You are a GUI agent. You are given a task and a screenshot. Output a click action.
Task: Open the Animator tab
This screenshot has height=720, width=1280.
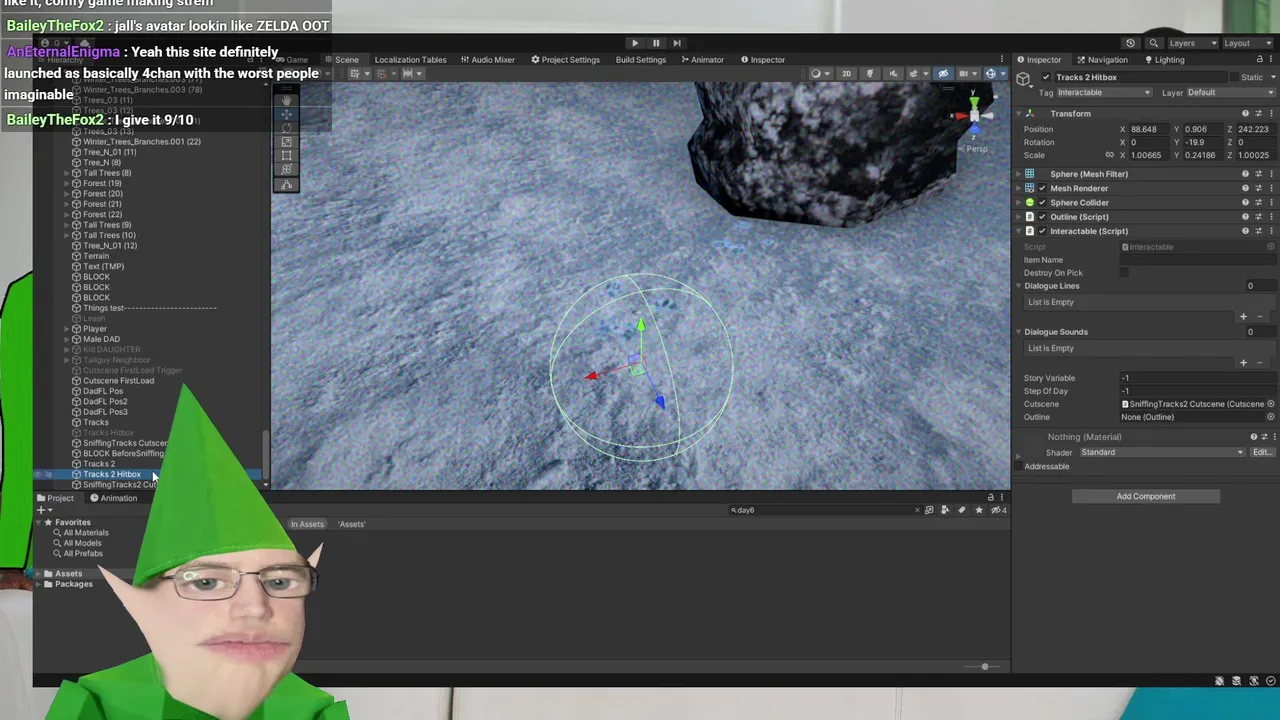pyautogui.click(x=702, y=60)
